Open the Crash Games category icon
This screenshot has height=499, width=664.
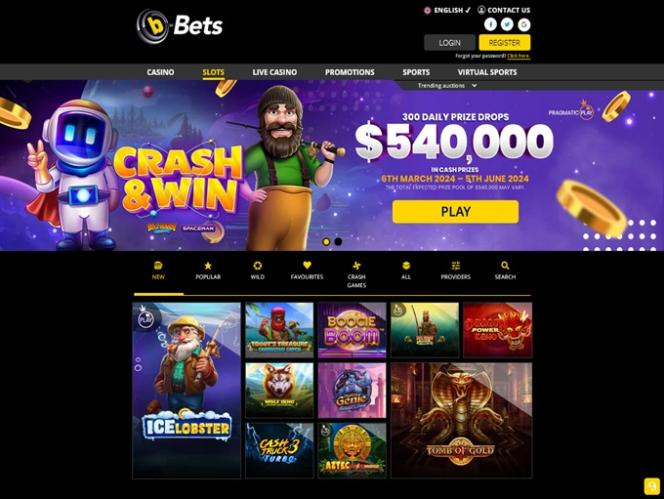click(x=357, y=266)
